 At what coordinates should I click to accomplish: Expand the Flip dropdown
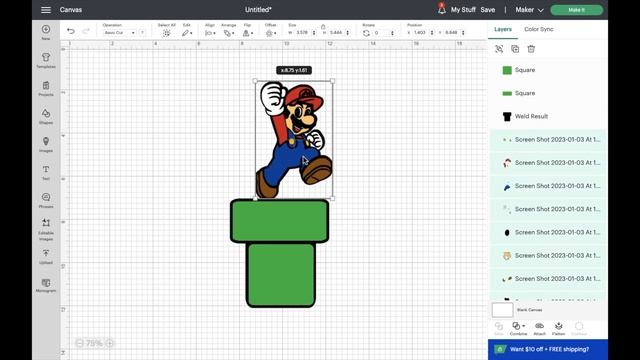(x=248, y=33)
